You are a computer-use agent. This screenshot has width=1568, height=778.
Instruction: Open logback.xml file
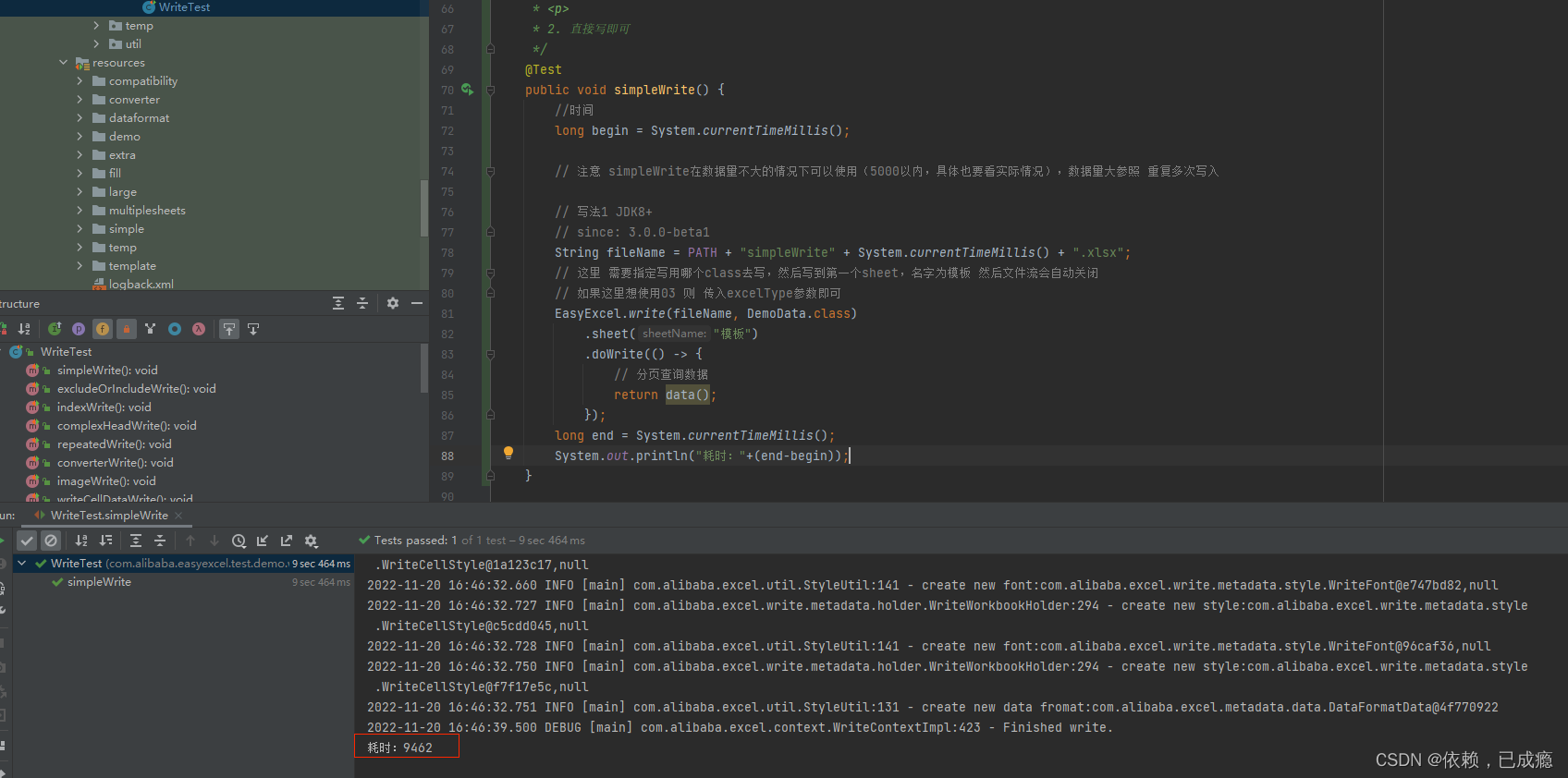click(x=141, y=284)
